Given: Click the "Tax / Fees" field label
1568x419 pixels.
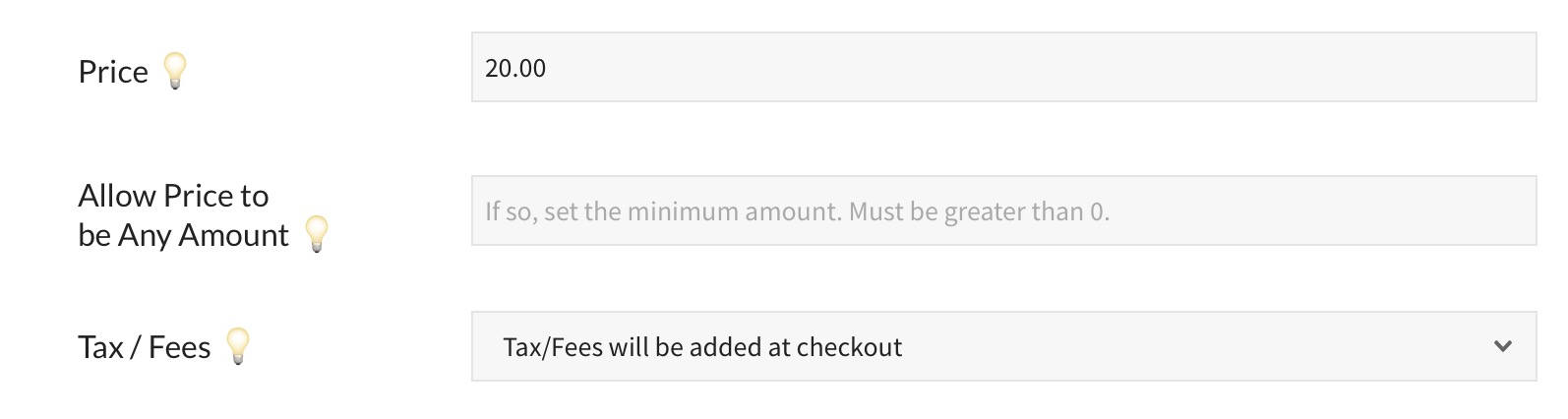Looking at the screenshot, I should [x=144, y=347].
